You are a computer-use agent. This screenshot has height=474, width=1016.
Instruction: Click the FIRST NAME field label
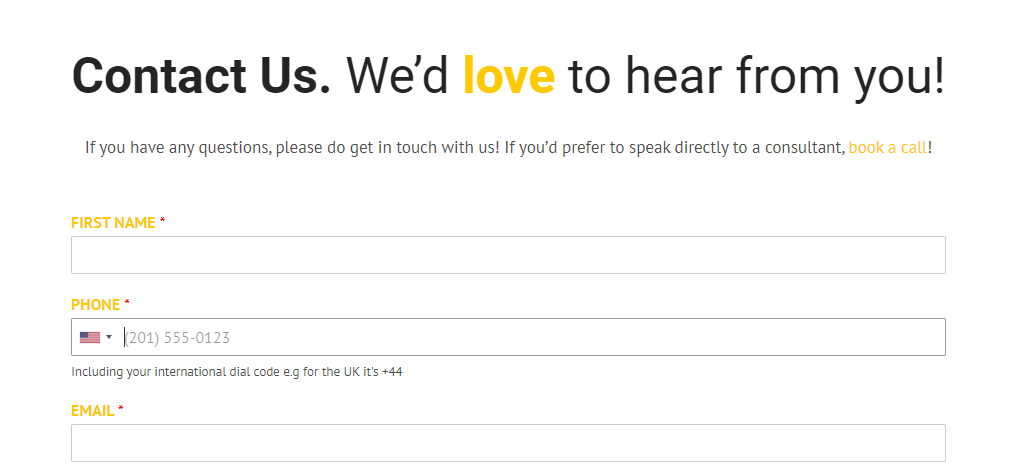tap(113, 223)
